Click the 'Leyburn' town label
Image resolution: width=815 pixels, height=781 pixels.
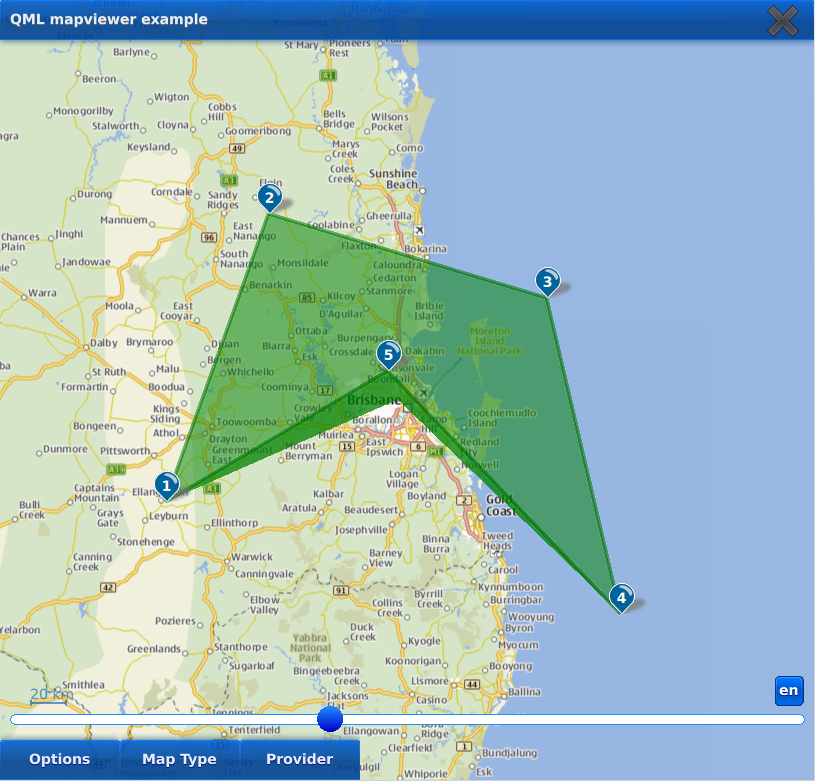pos(168,516)
